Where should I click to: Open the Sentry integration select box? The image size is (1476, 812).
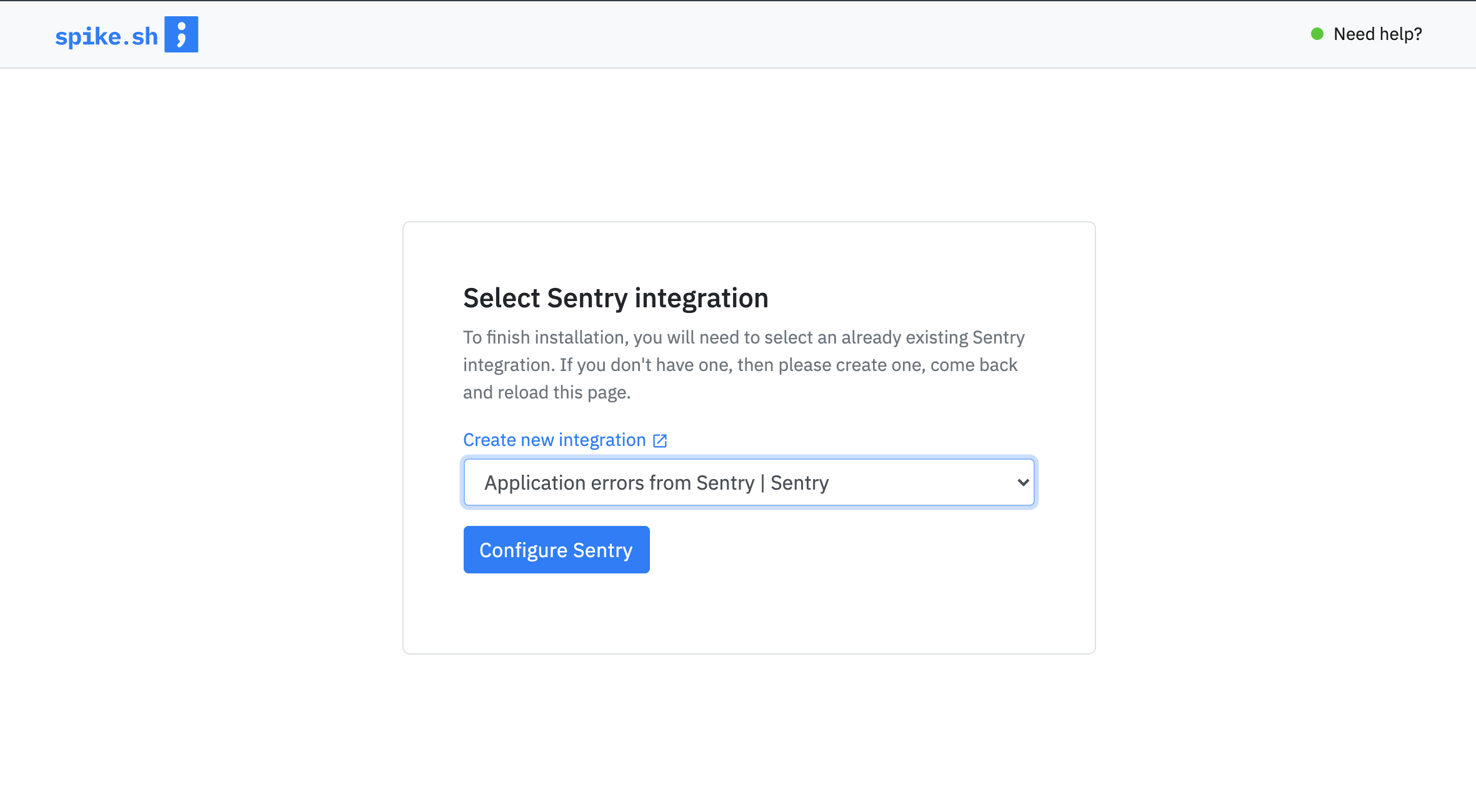pos(749,482)
